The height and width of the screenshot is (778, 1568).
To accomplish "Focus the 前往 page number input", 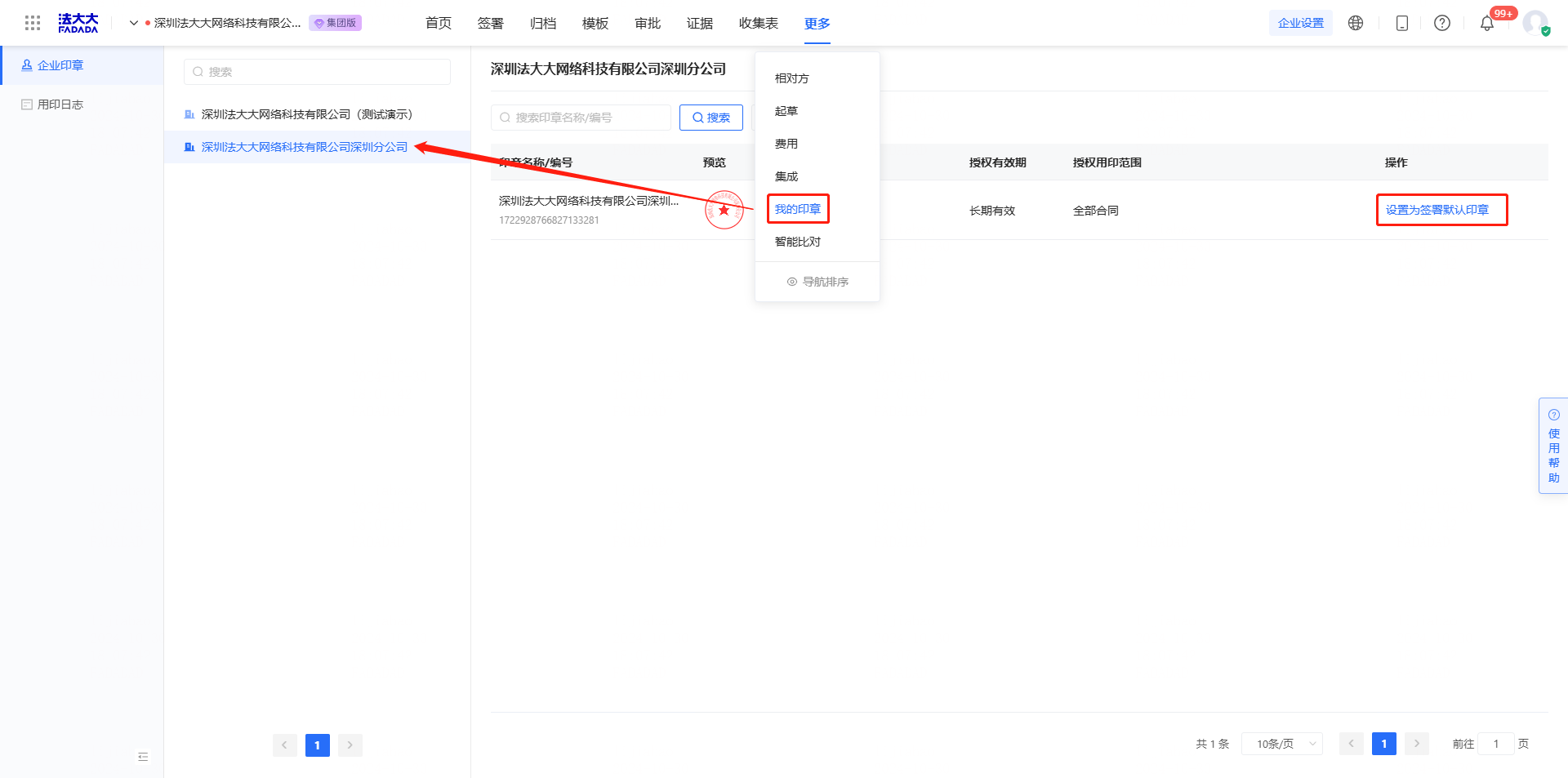I will tap(1496, 744).
